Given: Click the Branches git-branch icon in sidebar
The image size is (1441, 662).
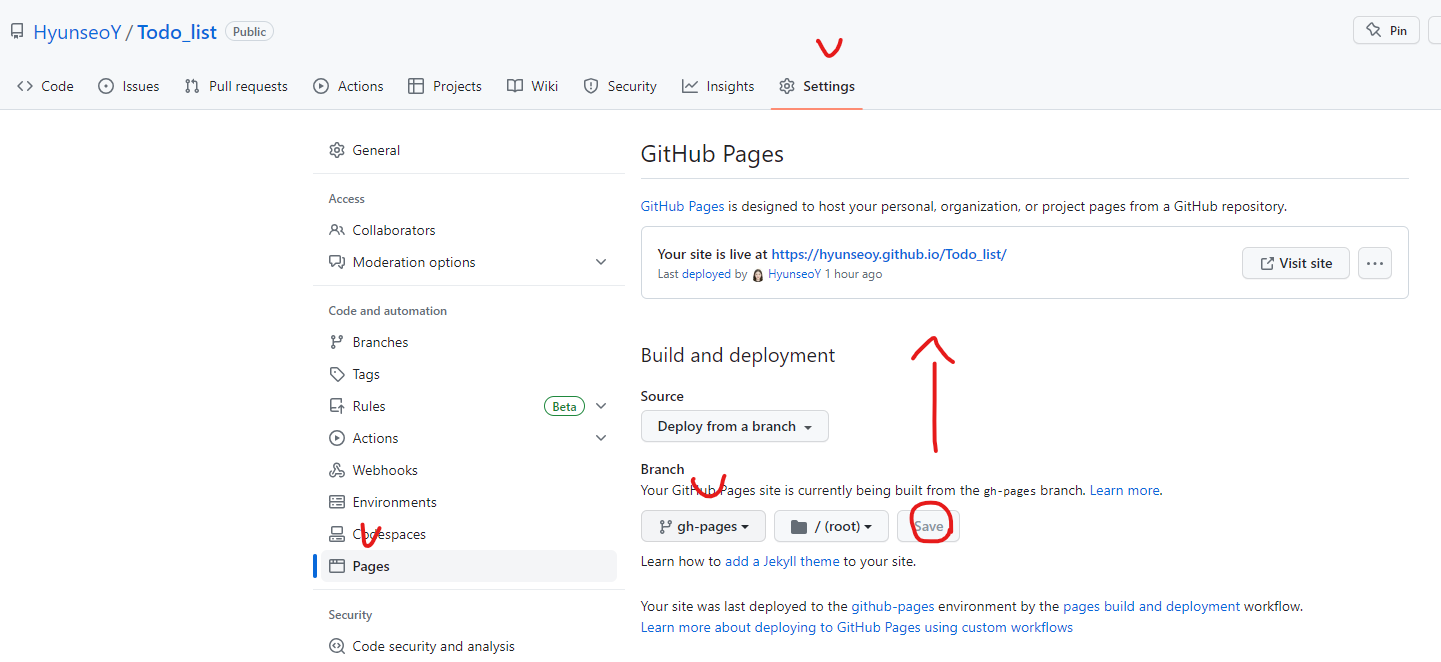Looking at the screenshot, I should [x=337, y=342].
